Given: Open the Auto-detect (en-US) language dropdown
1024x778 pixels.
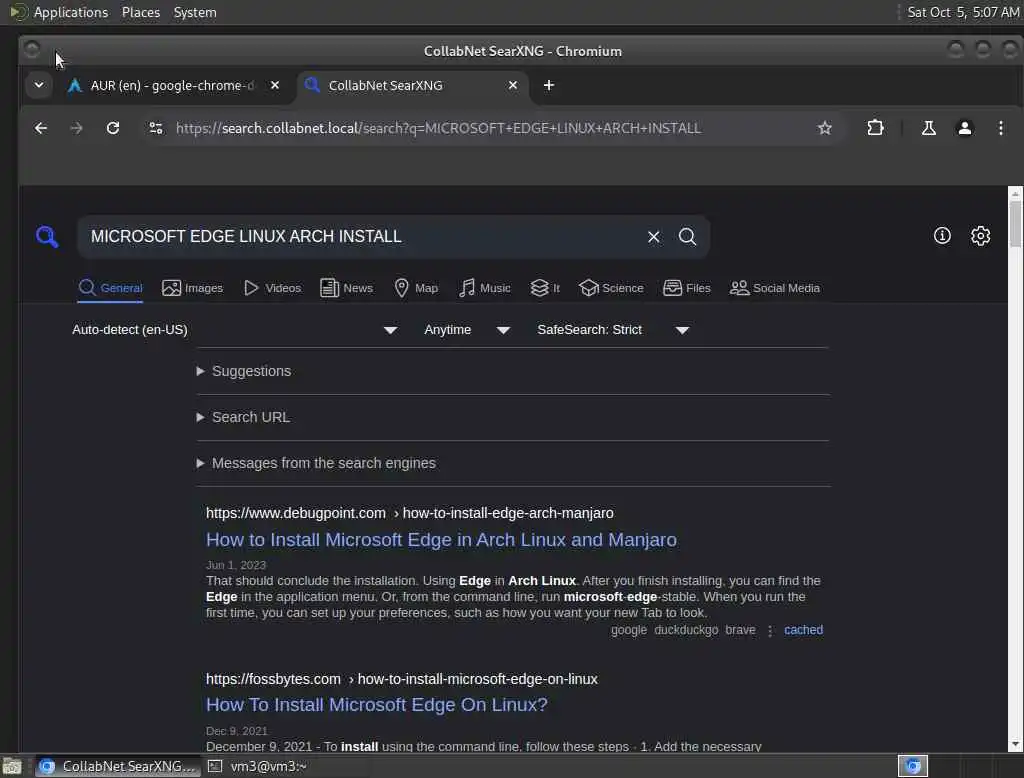Looking at the screenshot, I should click(234, 330).
